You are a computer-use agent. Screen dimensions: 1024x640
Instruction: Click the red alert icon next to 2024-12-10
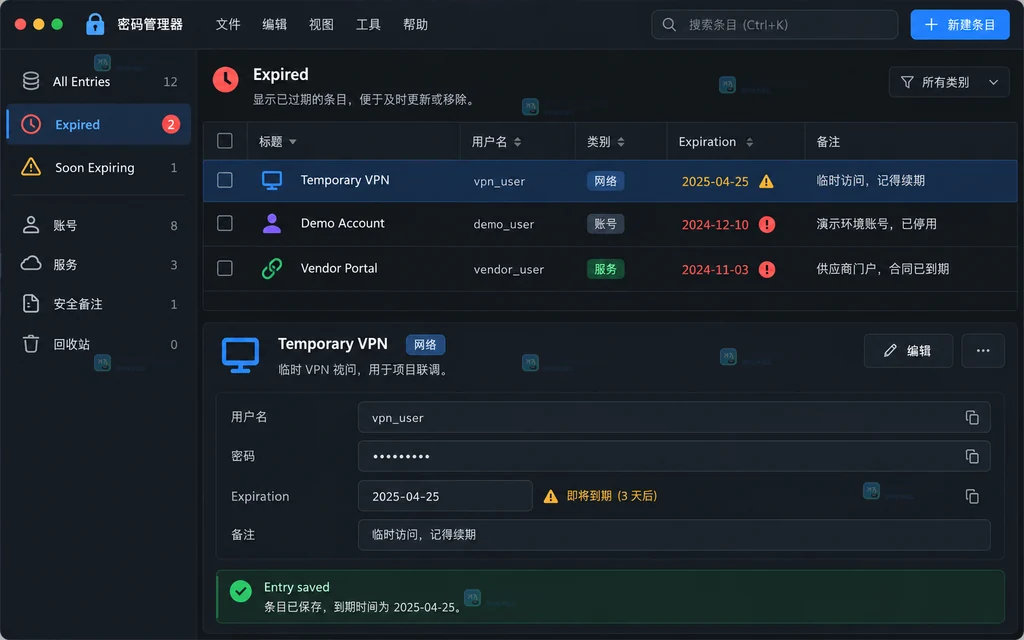(x=767, y=225)
